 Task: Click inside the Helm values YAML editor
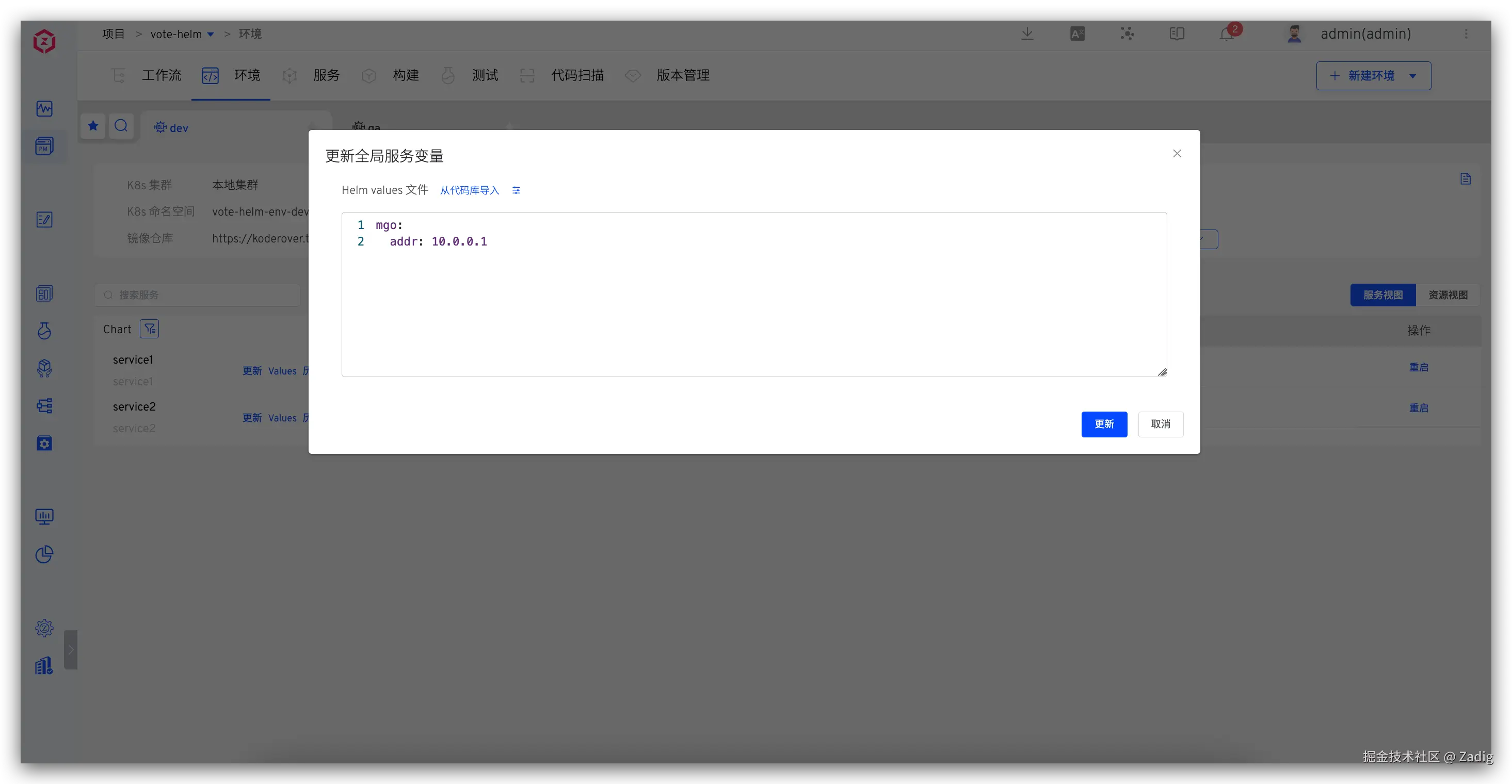pyautogui.click(x=753, y=305)
